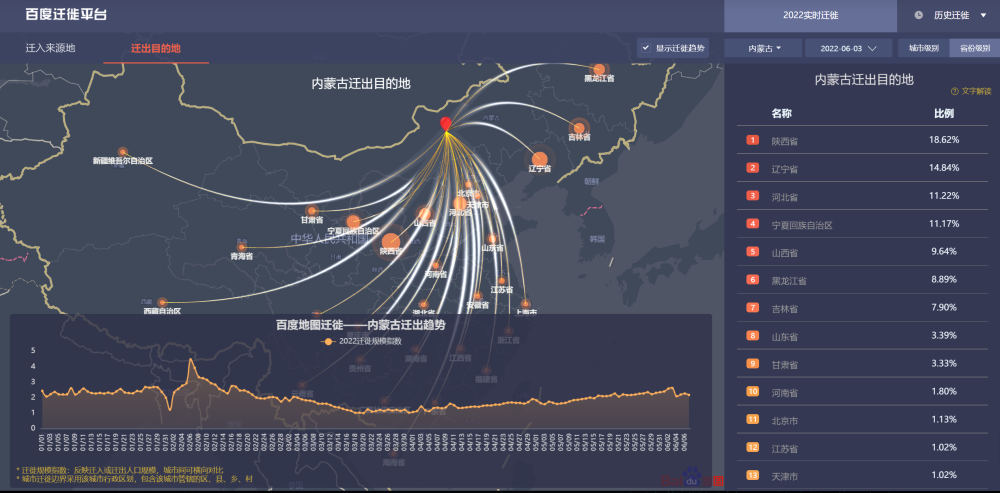Image resolution: width=1000 pixels, height=493 pixels.
Task: Select the 河北省 row in the ranking list
Action: tap(862, 196)
